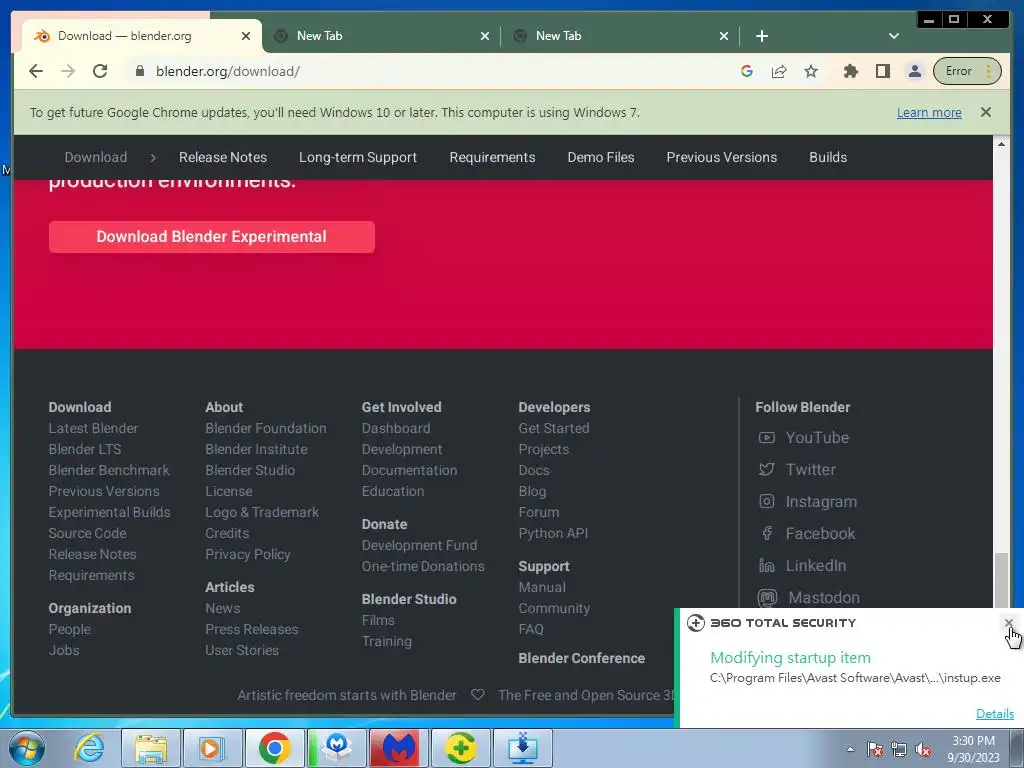Image resolution: width=1024 pixels, height=768 pixels.
Task: Open the Demo Files nav item
Action: point(601,157)
